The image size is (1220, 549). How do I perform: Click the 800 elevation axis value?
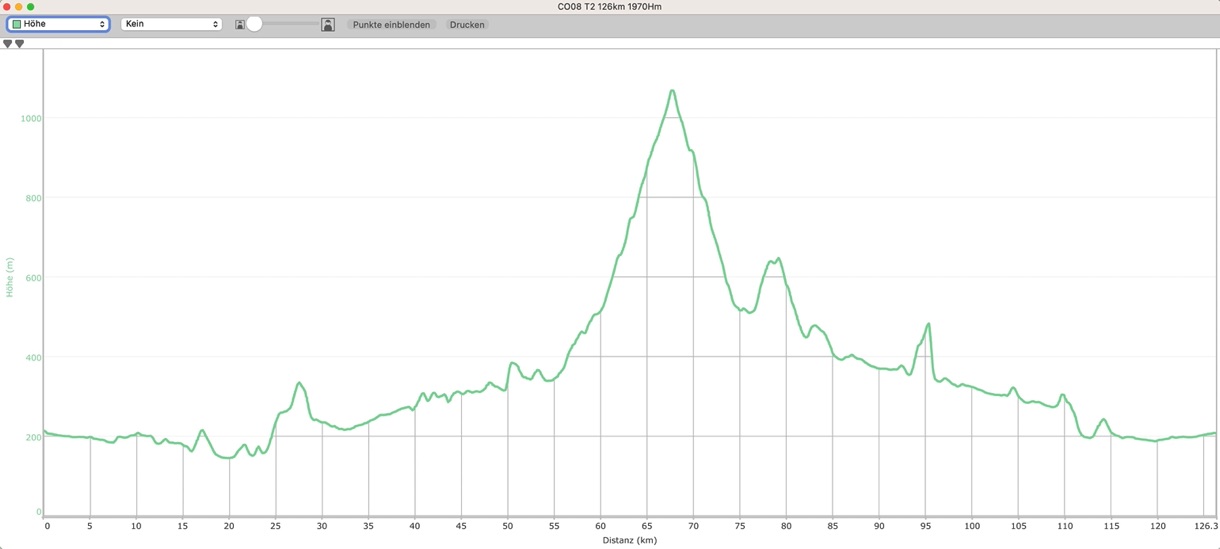[34, 198]
